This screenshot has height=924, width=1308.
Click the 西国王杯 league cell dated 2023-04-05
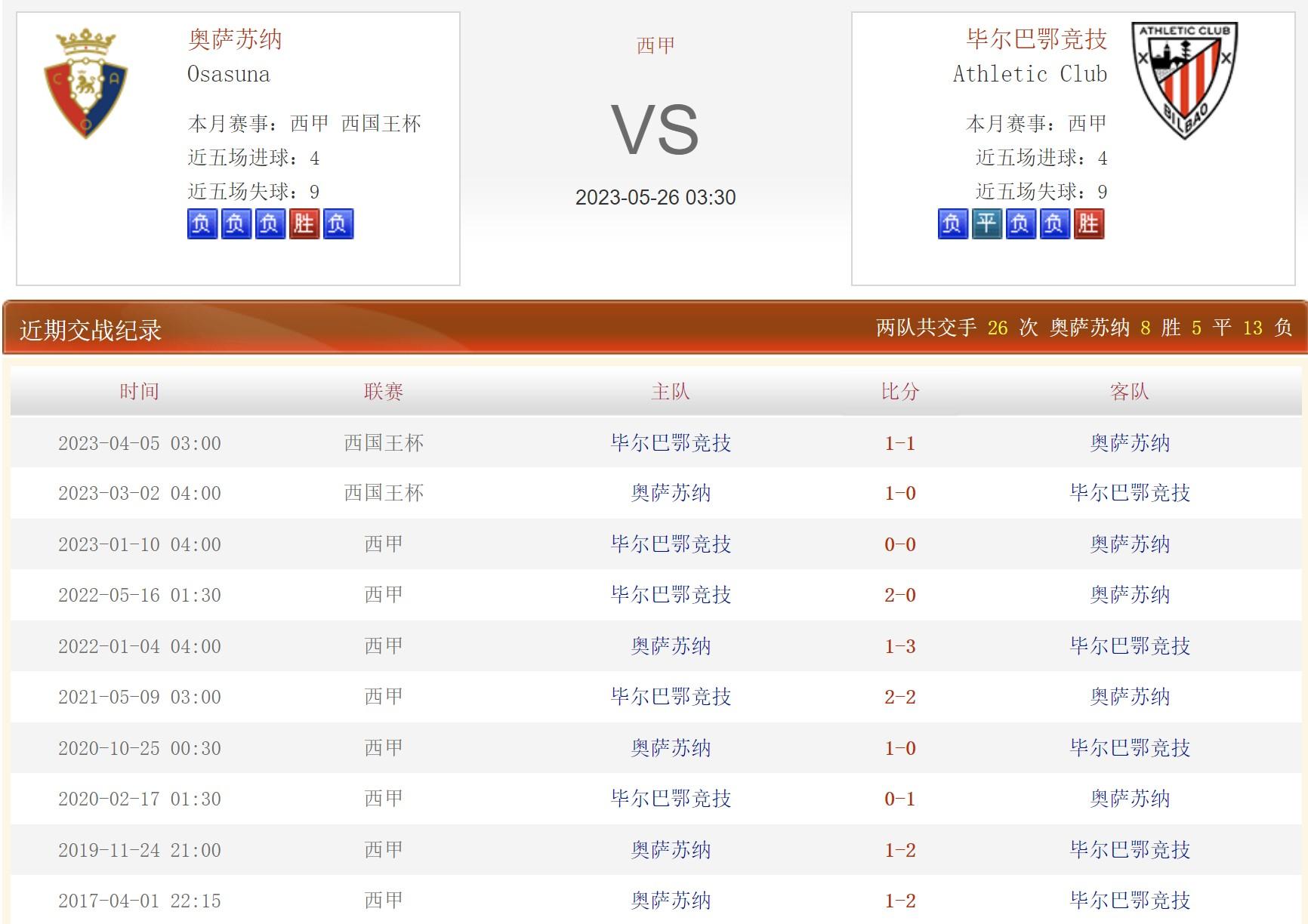(x=384, y=443)
